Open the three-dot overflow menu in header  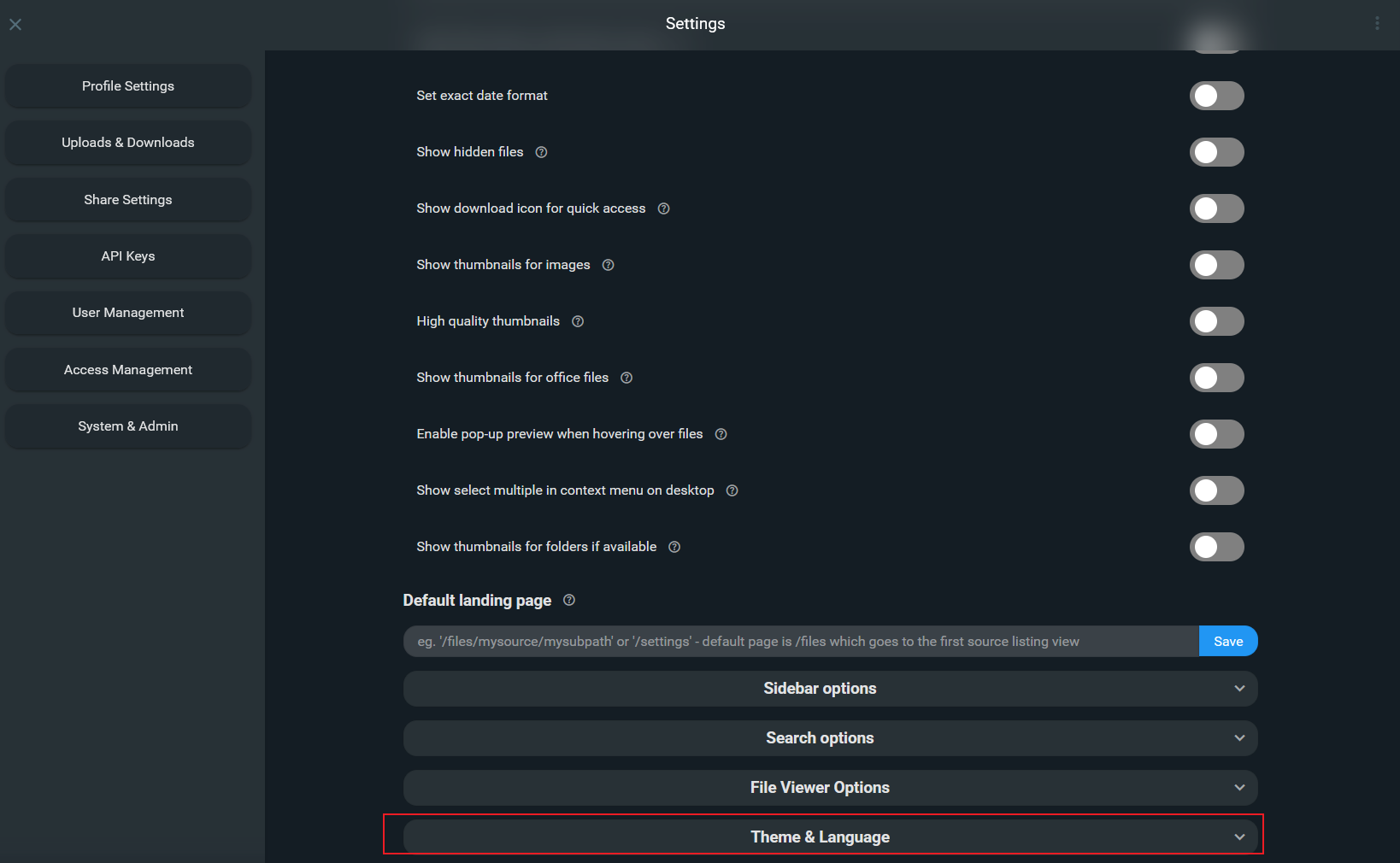point(1377,24)
